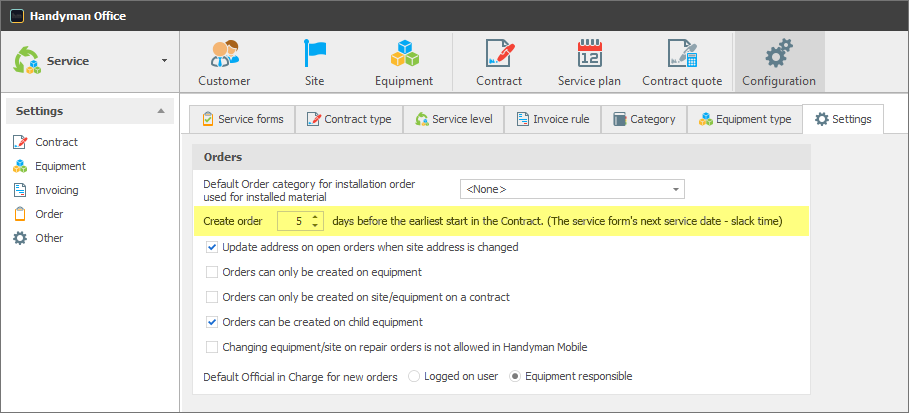The image size is (909, 413).
Task: Open the Equipment cubes icon
Action: click(404, 54)
